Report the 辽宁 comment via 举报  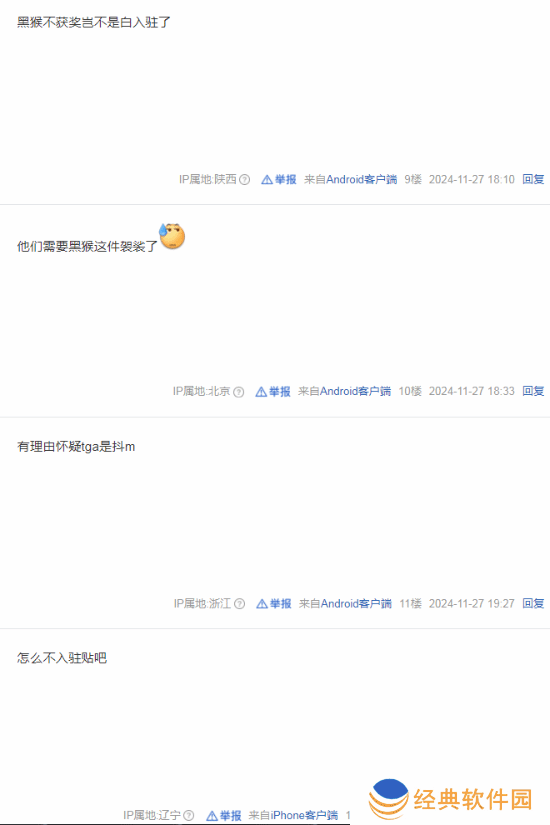[224, 815]
